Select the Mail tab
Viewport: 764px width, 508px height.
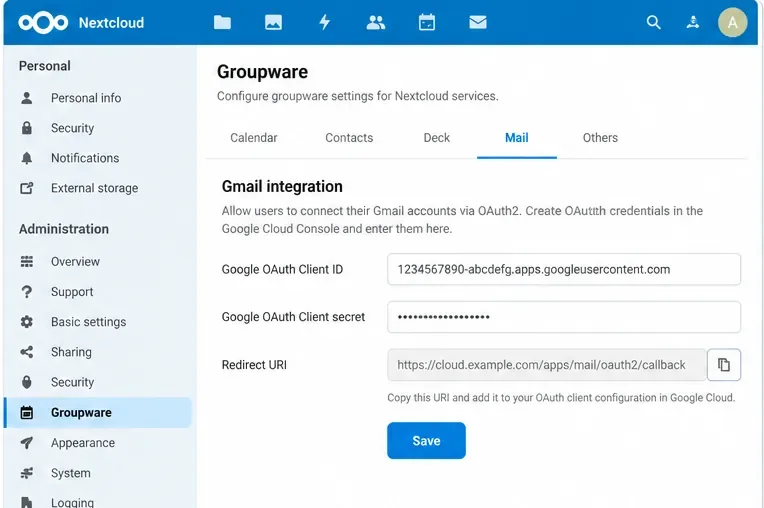516,138
